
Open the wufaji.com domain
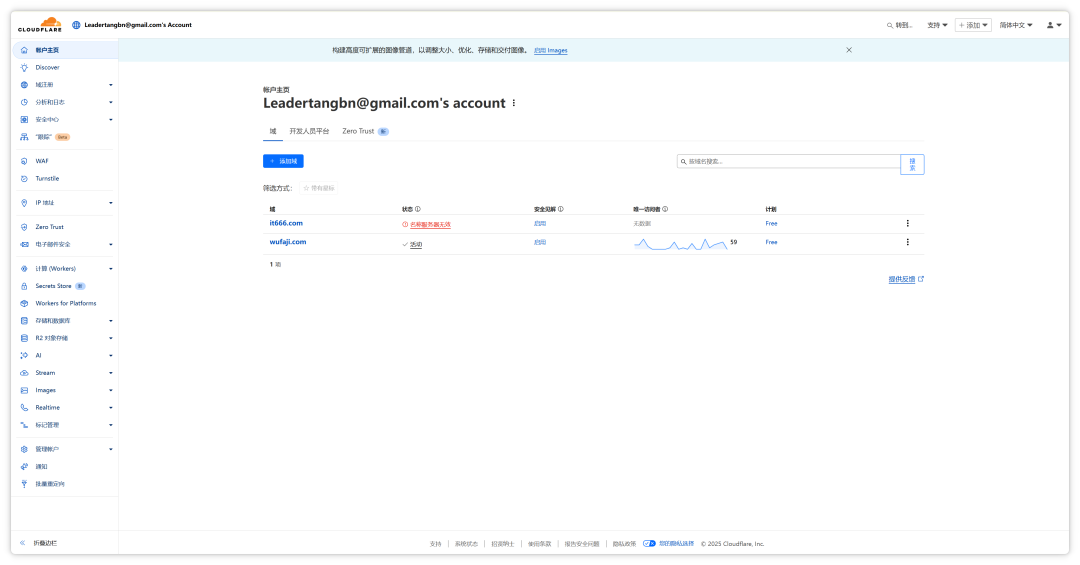coord(288,242)
